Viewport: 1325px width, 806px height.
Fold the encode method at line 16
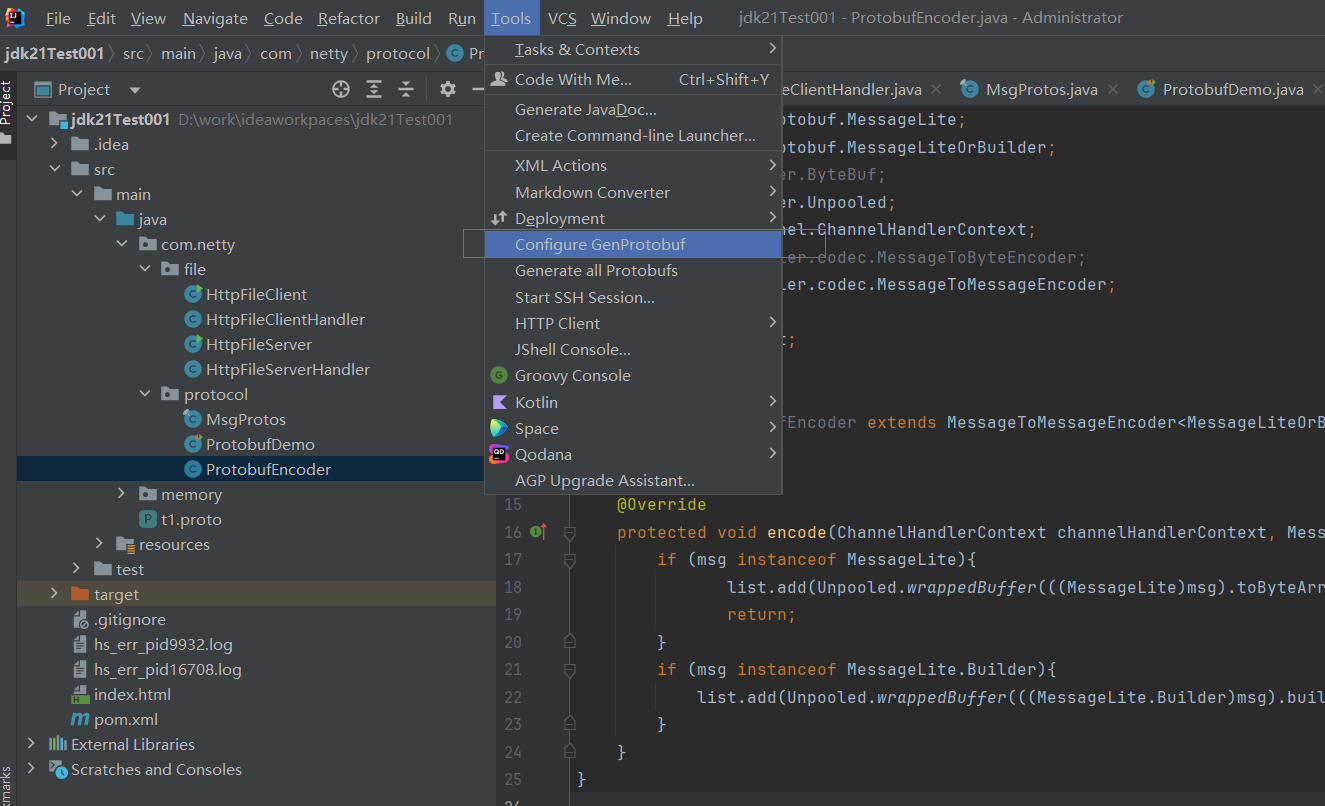[x=569, y=532]
